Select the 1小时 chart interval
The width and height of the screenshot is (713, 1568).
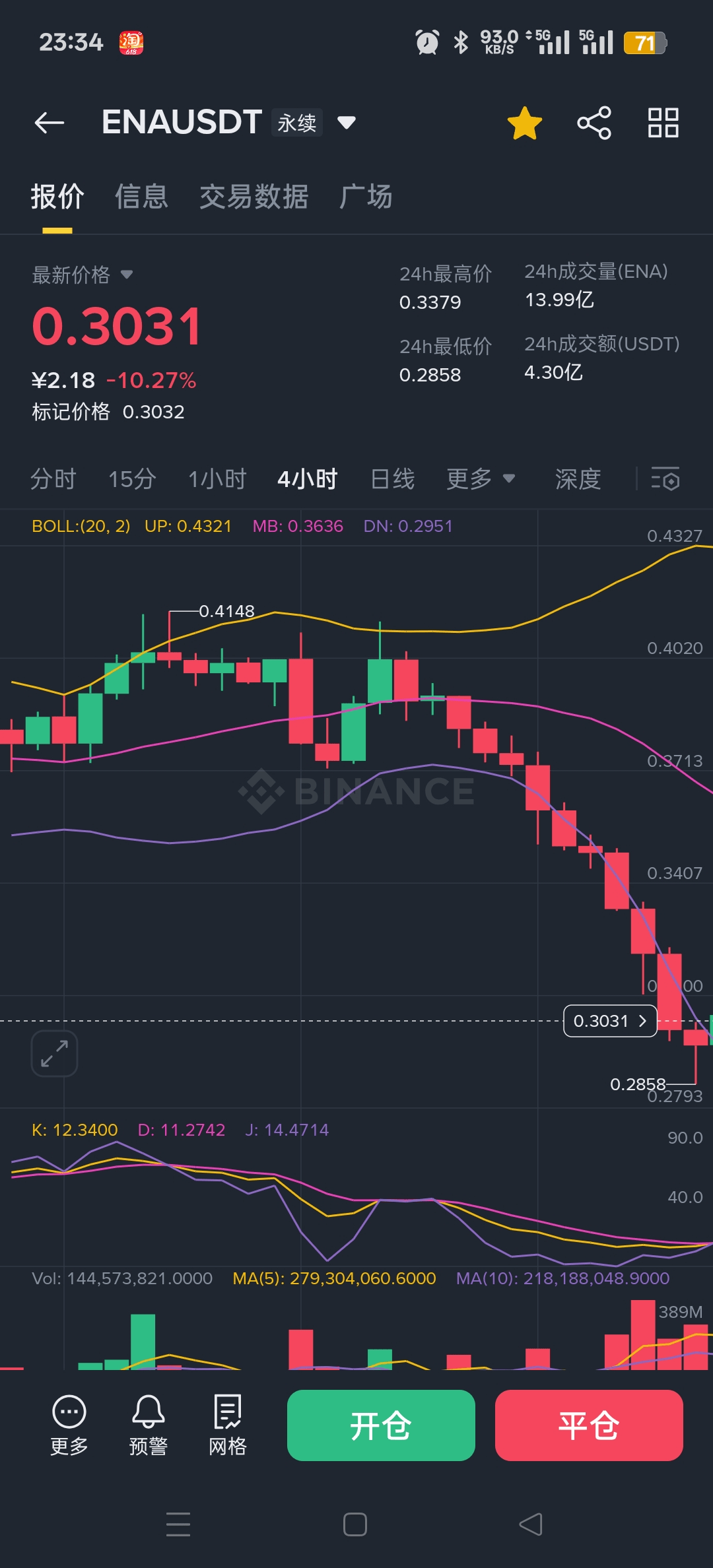click(217, 478)
